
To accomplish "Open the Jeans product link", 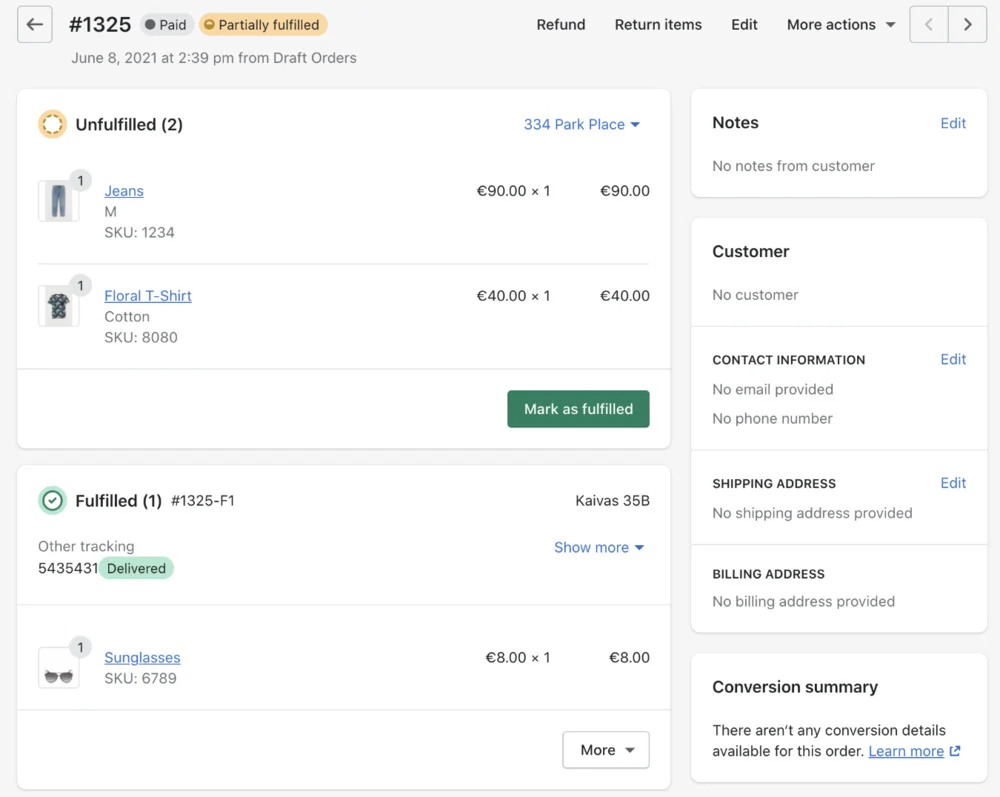I will coord(124,191).
